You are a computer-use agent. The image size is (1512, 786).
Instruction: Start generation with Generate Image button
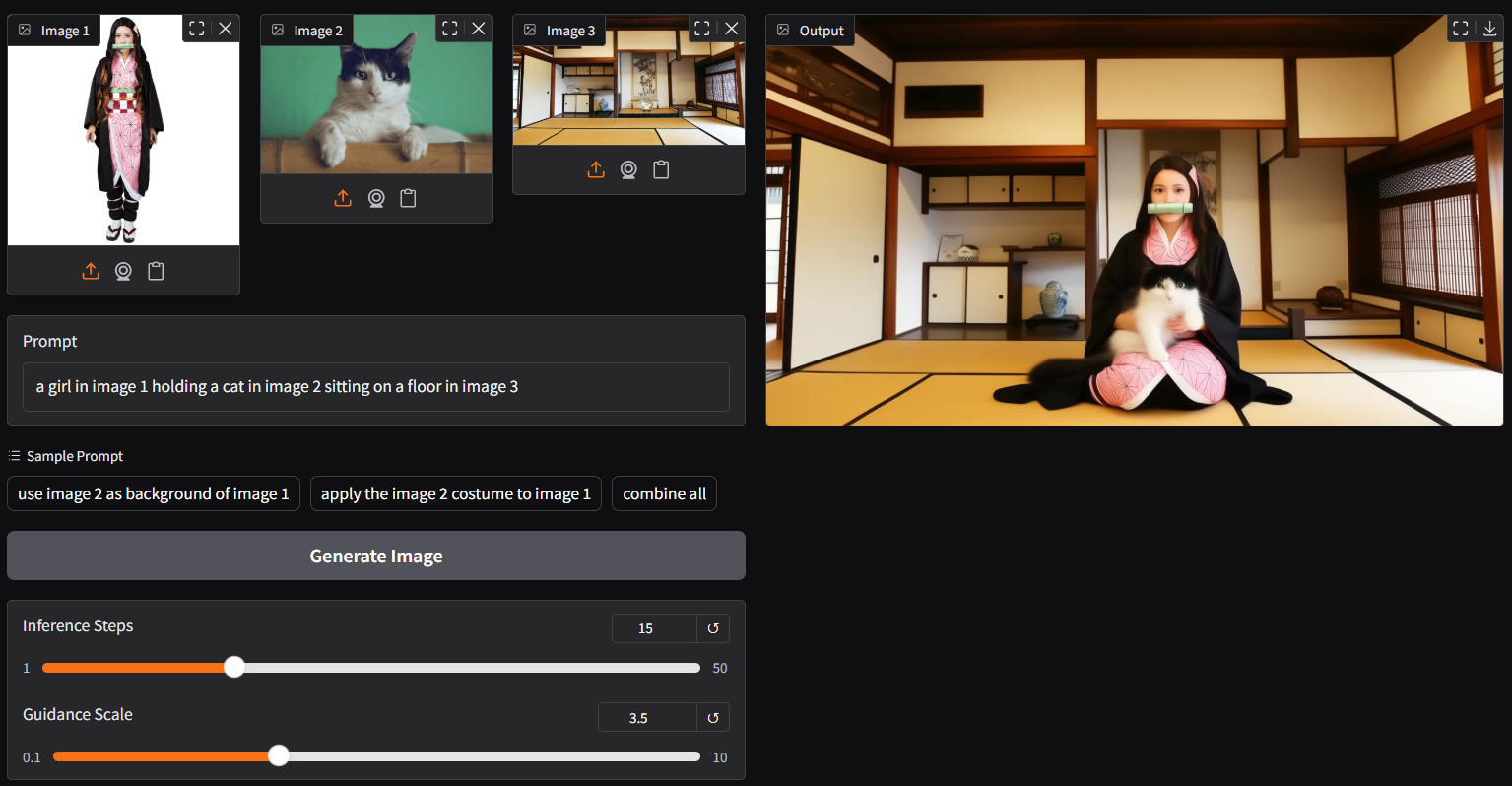(376, 556)
